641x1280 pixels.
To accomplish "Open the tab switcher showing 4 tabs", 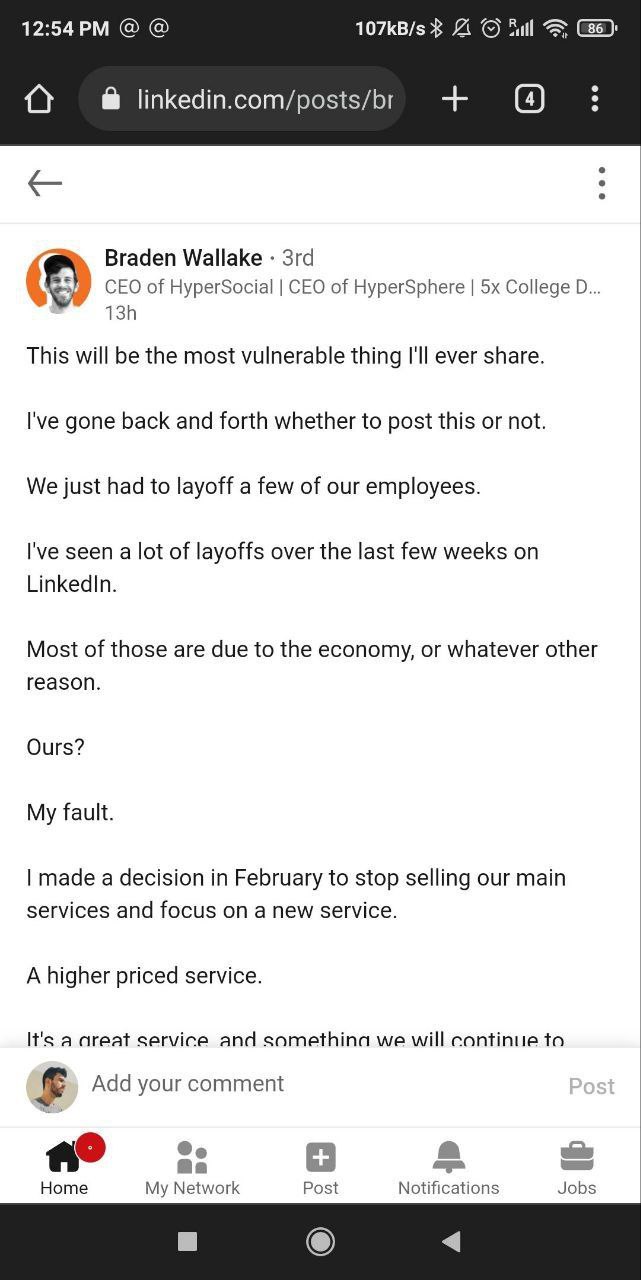I will tap(529, 98).
